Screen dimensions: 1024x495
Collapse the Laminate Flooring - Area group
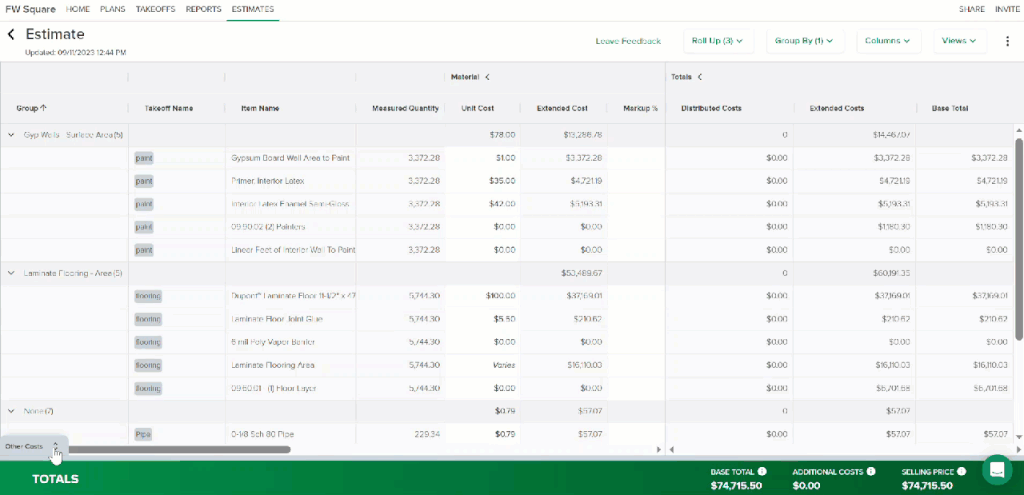tap(11, 272)
